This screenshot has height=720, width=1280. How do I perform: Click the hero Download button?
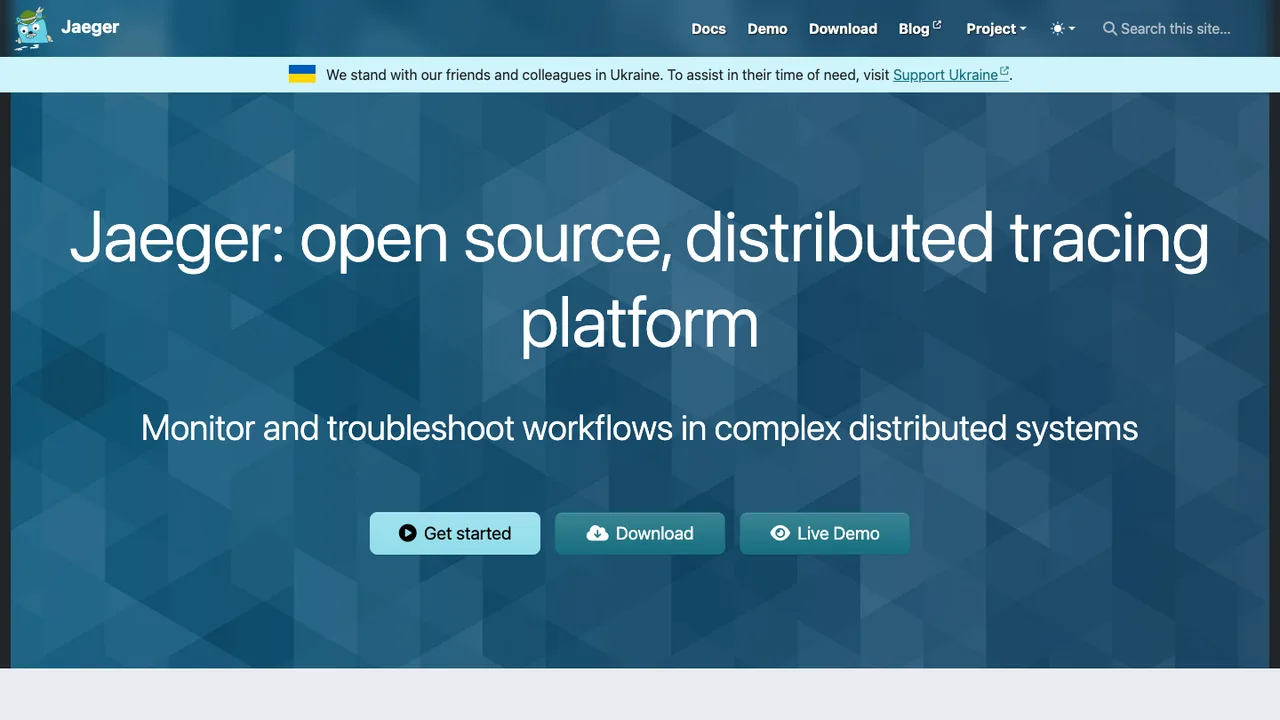640,533
